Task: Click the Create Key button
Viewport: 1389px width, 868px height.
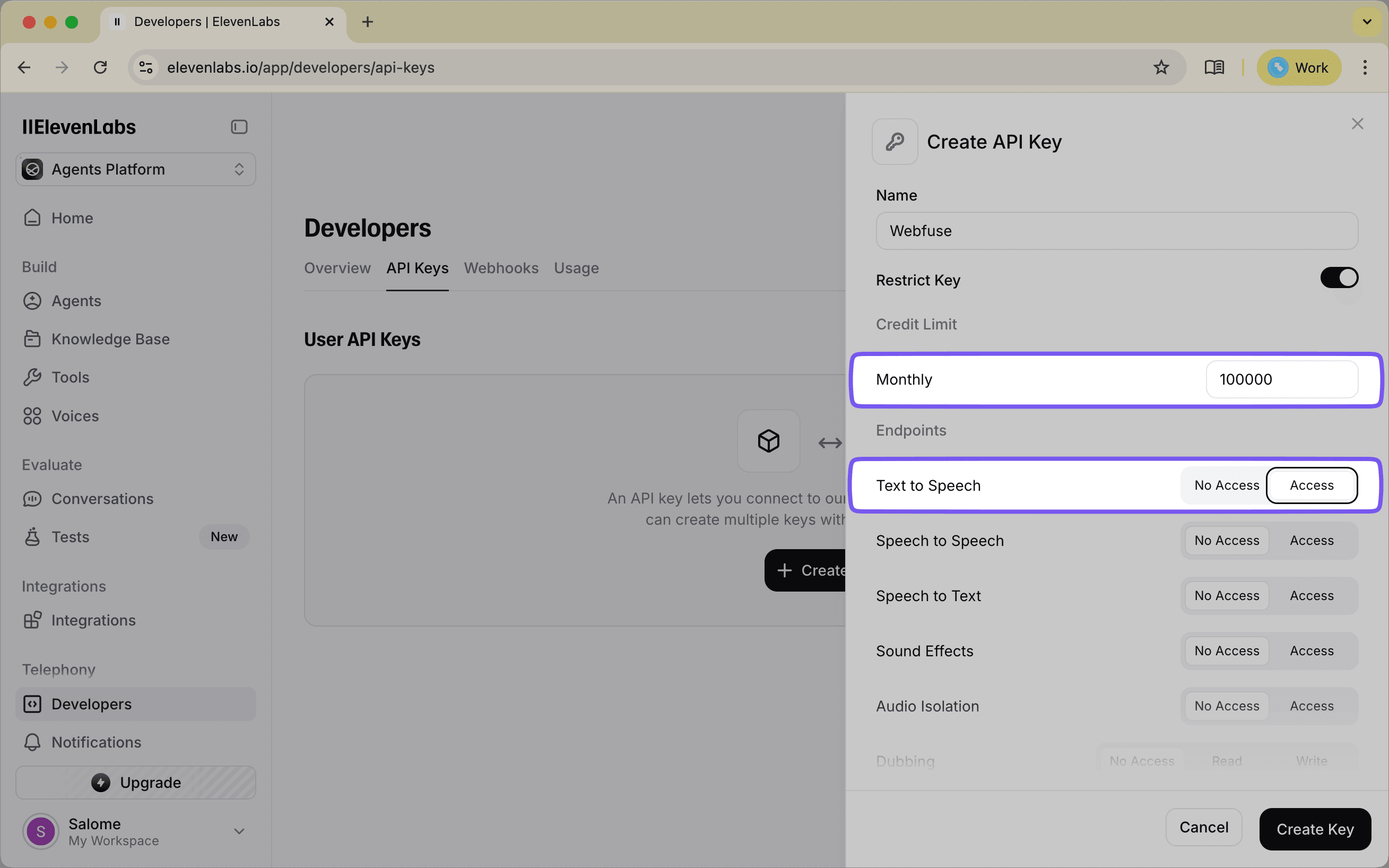Action: point(1315,829)
